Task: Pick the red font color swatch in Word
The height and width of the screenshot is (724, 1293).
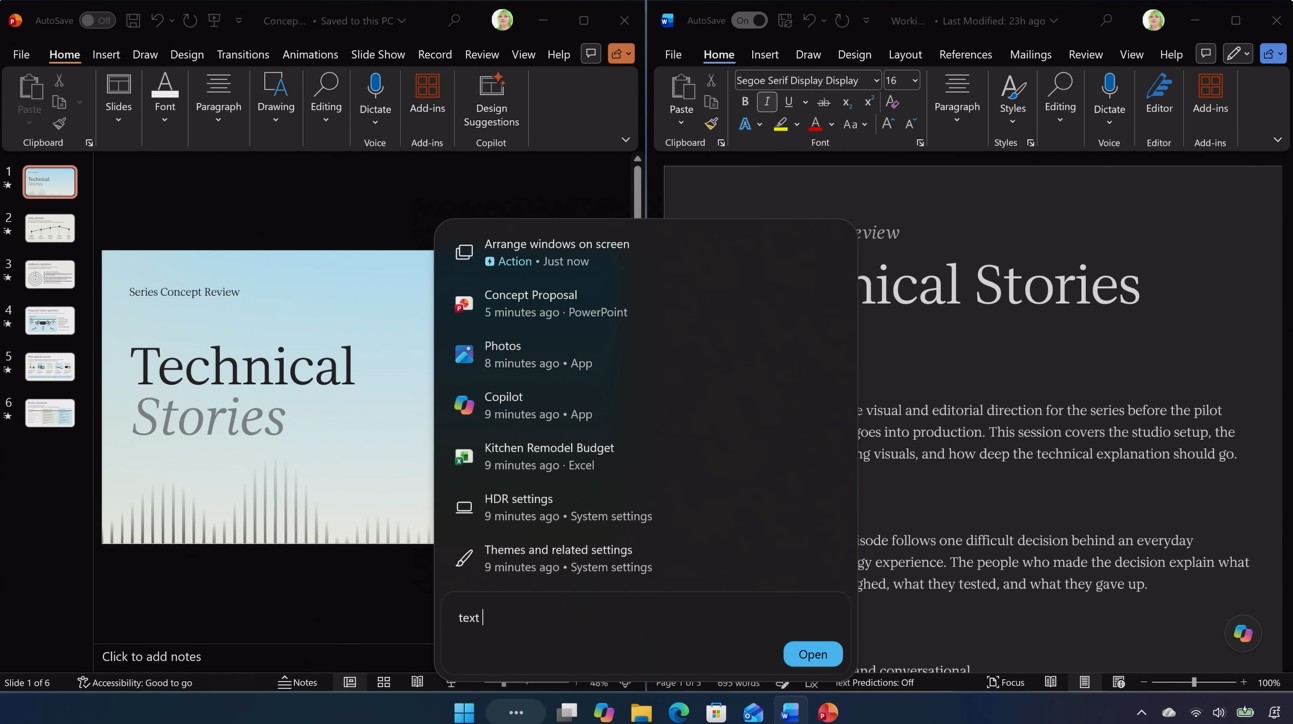Action: coord(815,124)
